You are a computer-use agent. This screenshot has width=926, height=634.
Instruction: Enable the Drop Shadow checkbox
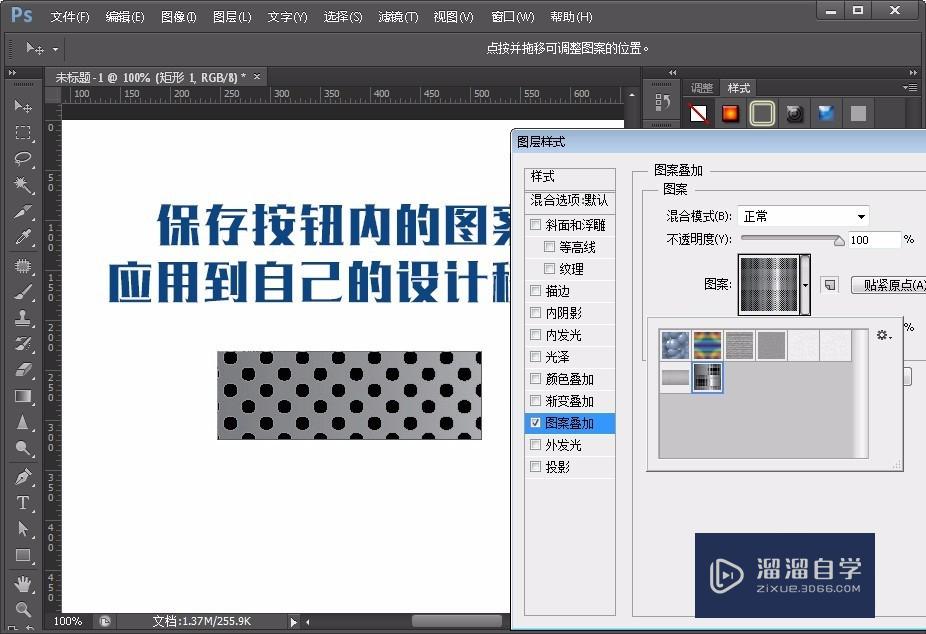[x=536, y=467]
